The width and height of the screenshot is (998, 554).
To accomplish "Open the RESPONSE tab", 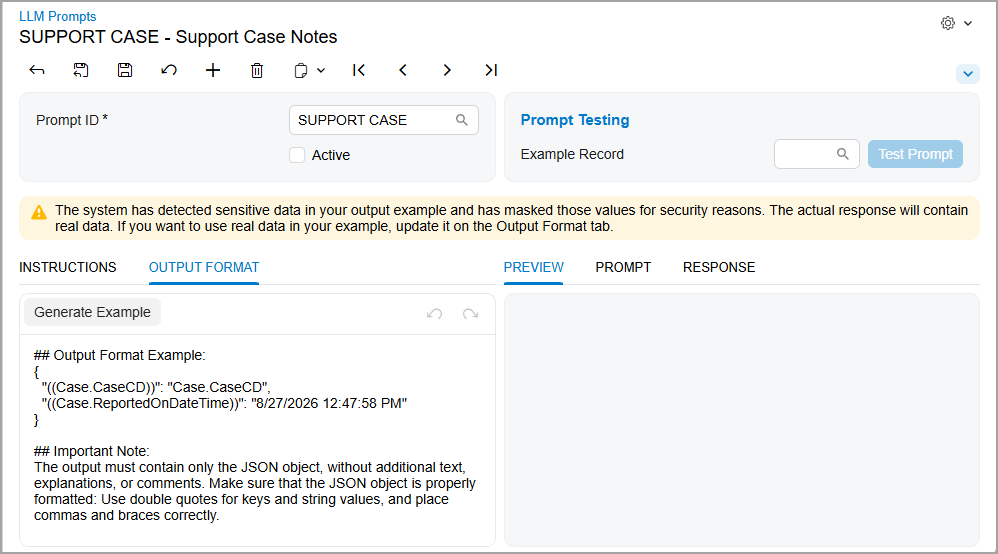I will 719,267.
